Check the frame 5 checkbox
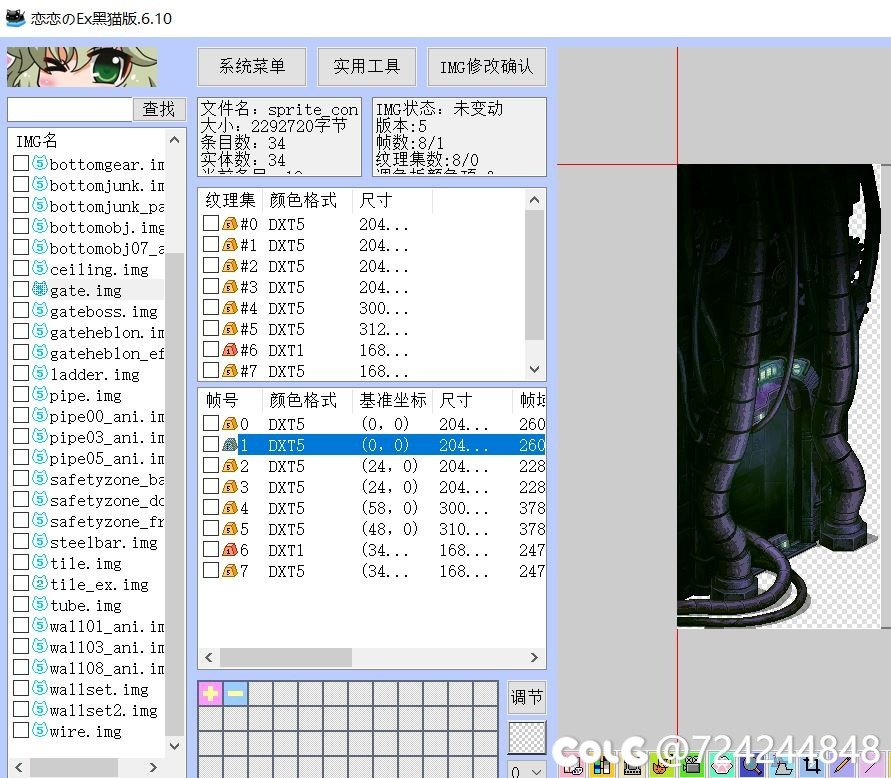 [211, 529]
